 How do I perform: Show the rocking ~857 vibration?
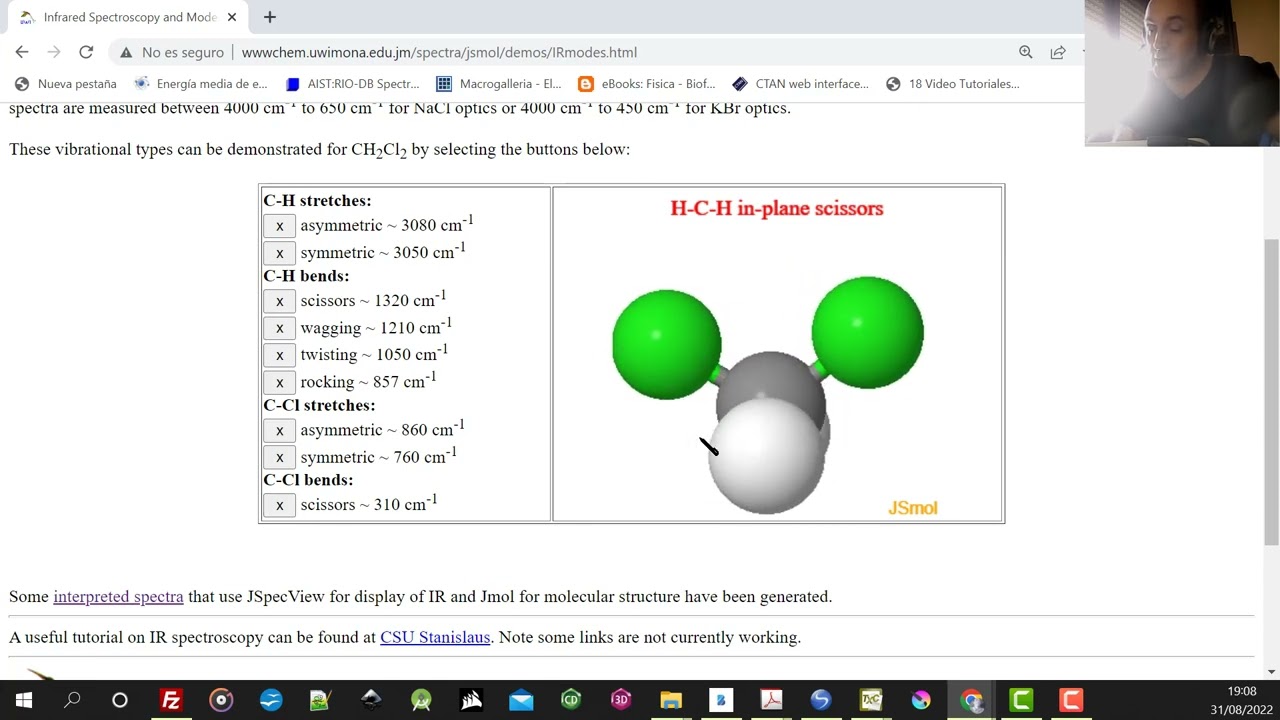tap(280, 382)
